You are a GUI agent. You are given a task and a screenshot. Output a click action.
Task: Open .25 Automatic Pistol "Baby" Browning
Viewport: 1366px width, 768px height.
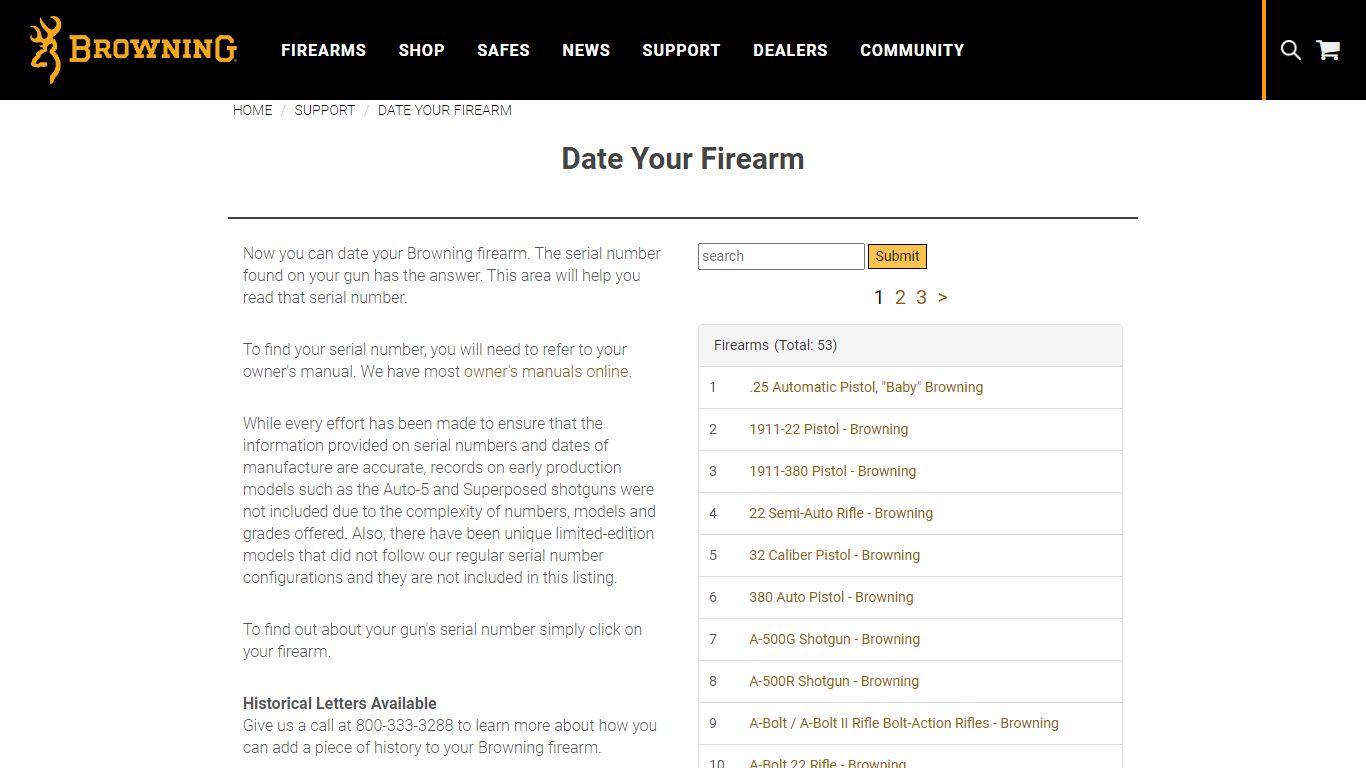pos(866,387)
